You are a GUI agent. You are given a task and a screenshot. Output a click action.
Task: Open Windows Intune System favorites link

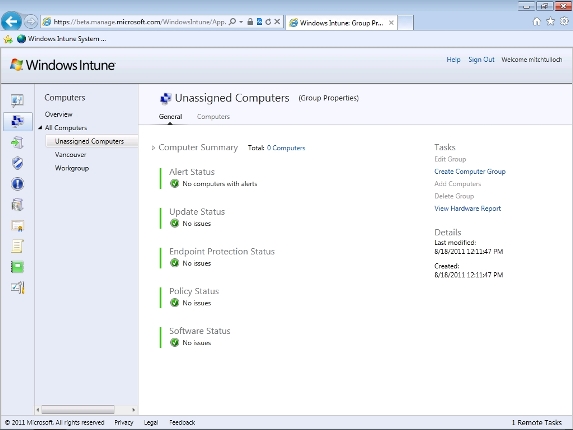(x=62, y=39)
